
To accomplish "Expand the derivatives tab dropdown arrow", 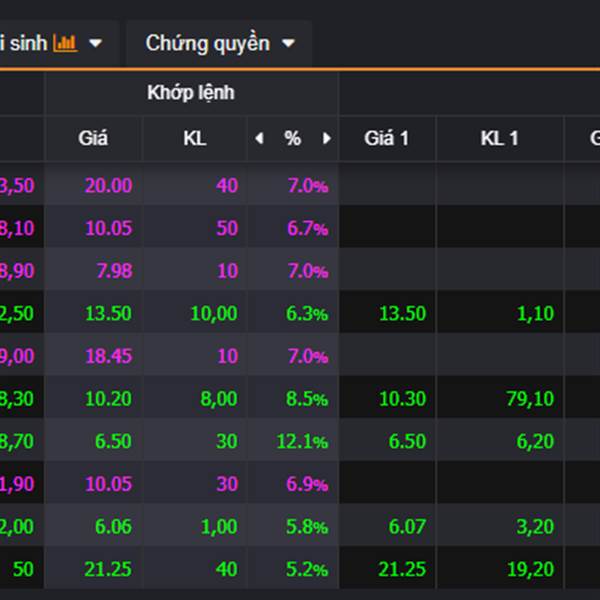I will point(96,43).
